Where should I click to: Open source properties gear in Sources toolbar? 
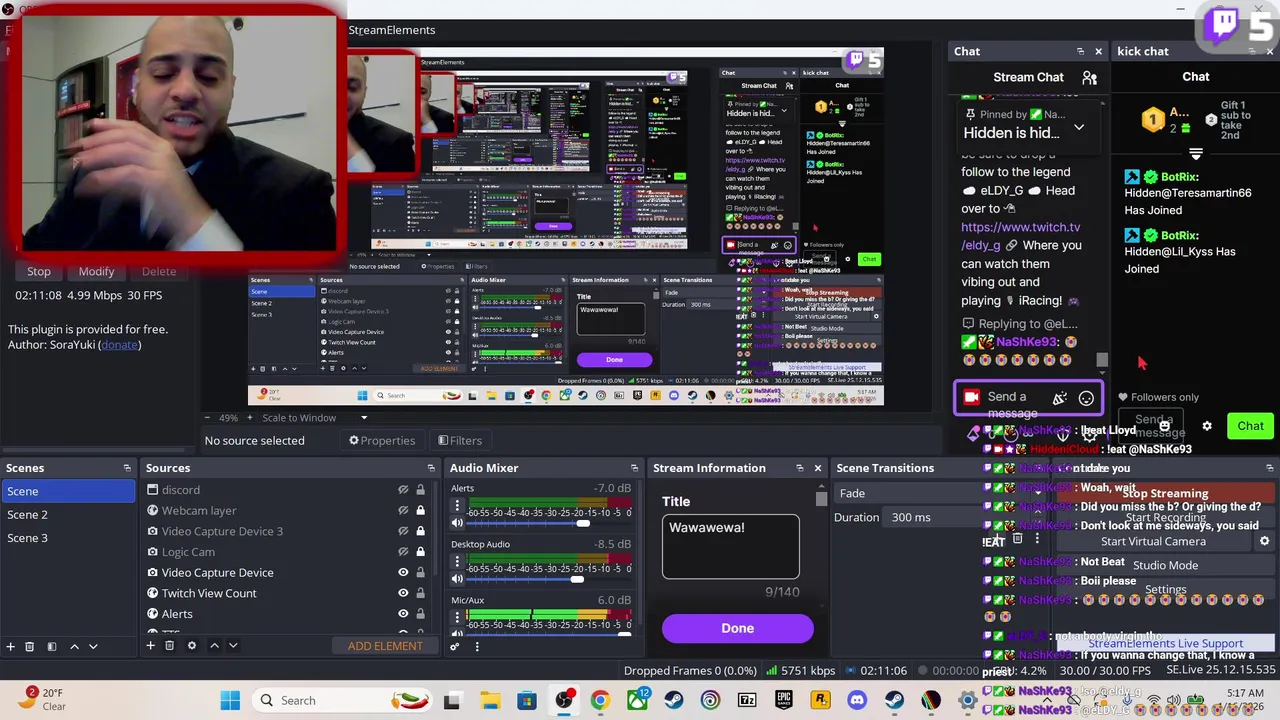click(192, 646)
